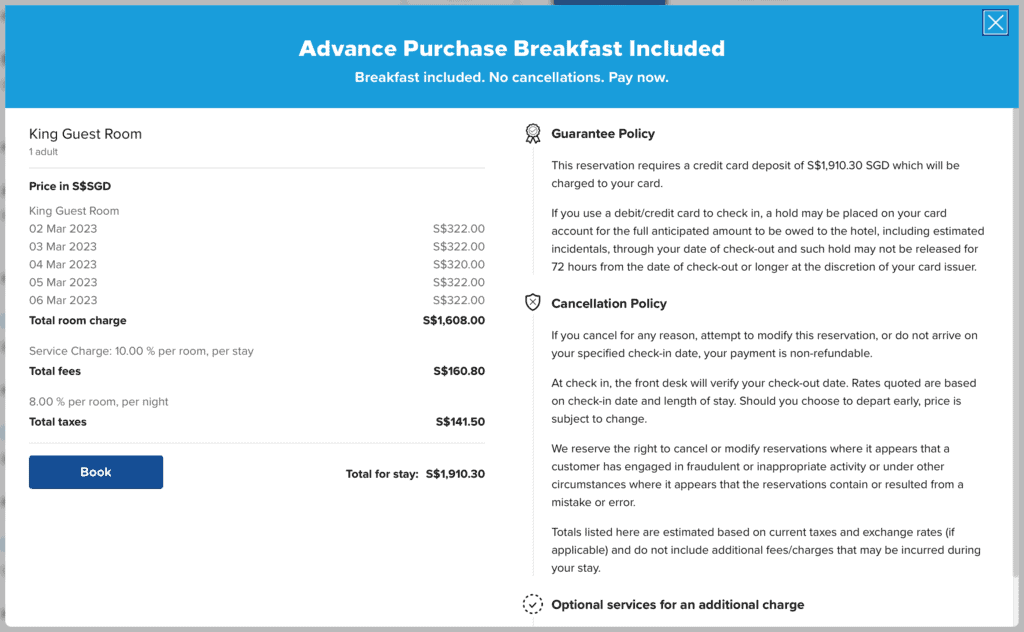This screenshot has width=1024, height=632.
Task: Click the 04 Mar 2023 price S$320.00
Action: click(458, 264)
